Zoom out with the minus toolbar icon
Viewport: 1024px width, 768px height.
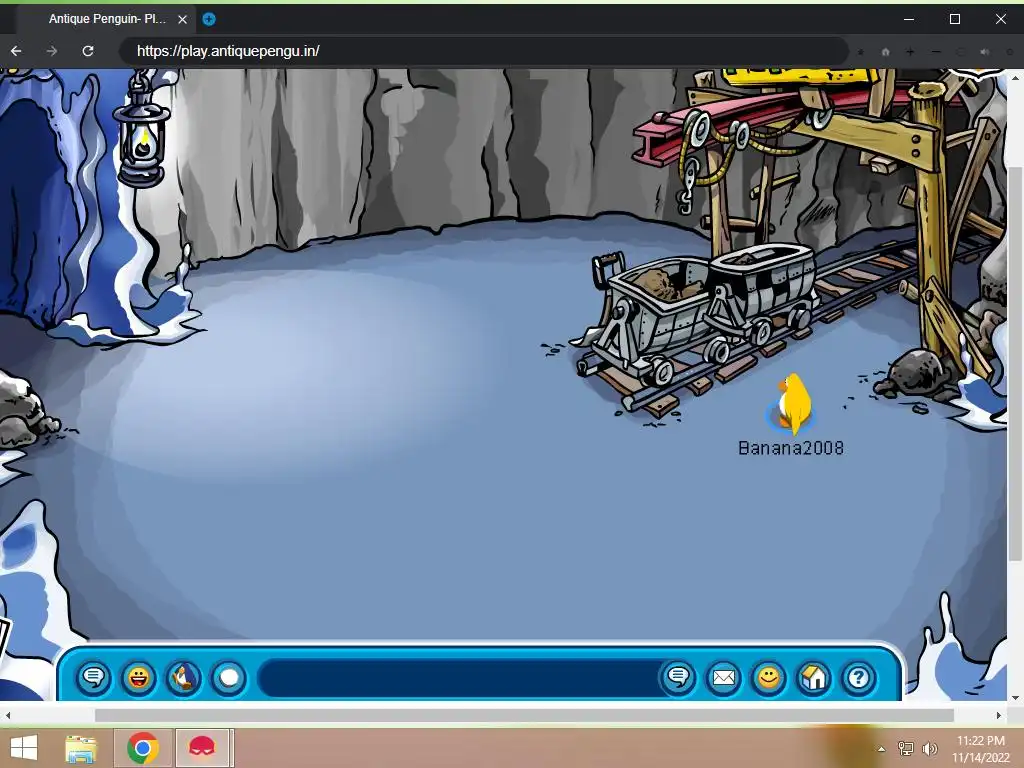[x=936, y=52]
